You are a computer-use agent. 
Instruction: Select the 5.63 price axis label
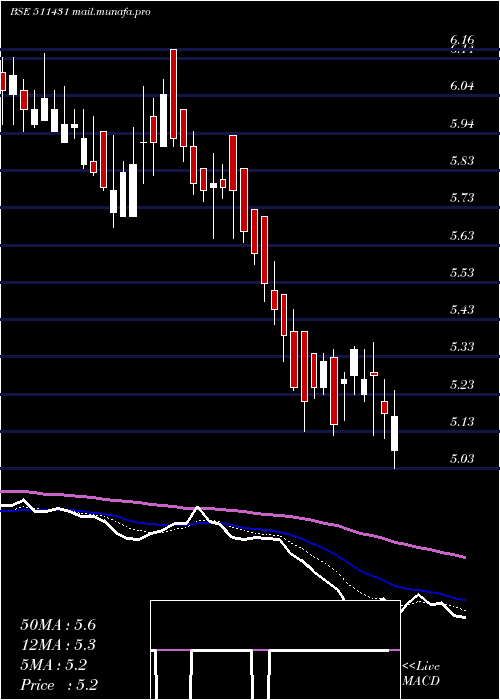pos(462,235)
